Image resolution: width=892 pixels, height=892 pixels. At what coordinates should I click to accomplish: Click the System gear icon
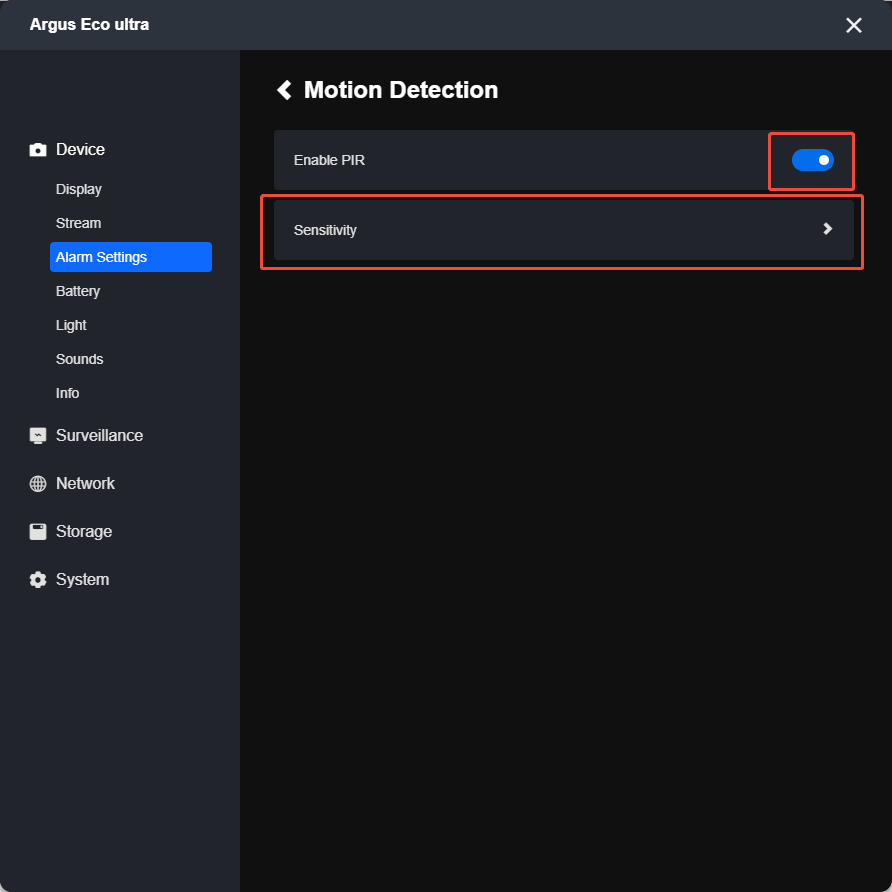point(38,580)
